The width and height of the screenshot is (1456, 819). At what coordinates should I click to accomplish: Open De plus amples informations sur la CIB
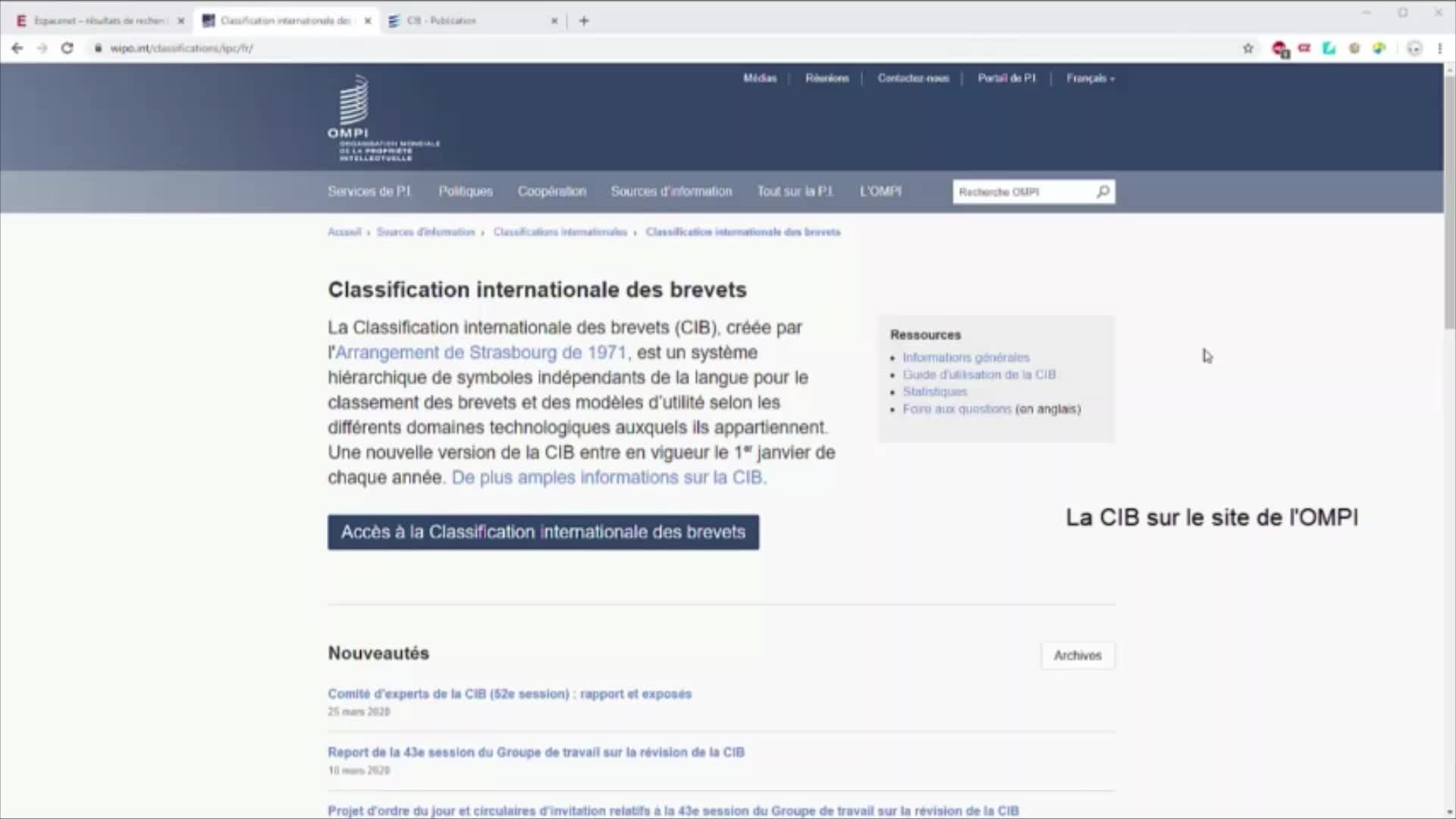click(609, 478)
